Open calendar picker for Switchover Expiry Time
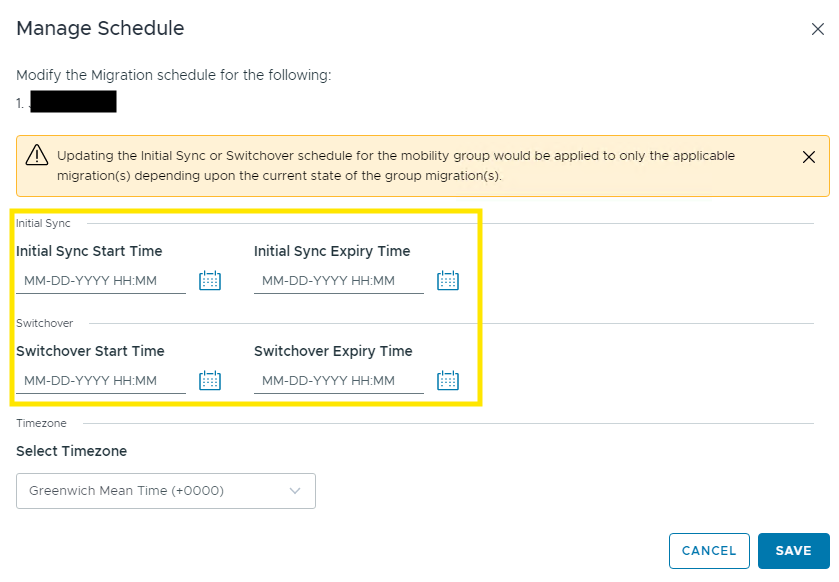The width and height of the screenshot is (839, 582). tap(448, 381)
